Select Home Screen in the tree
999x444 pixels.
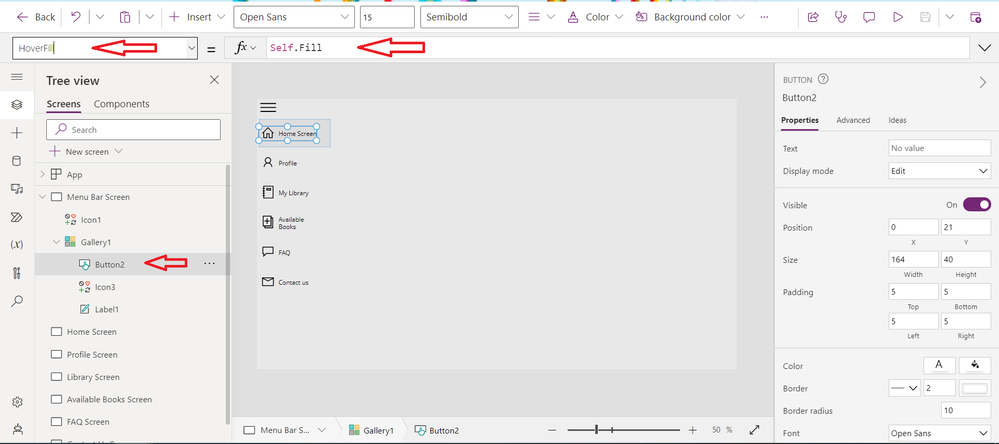point(92,332)
